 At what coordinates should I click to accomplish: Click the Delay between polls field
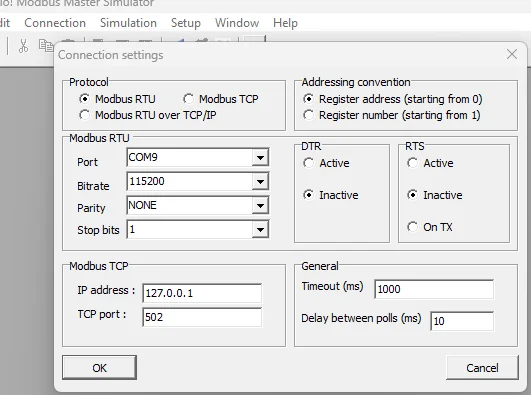[462, 321]
